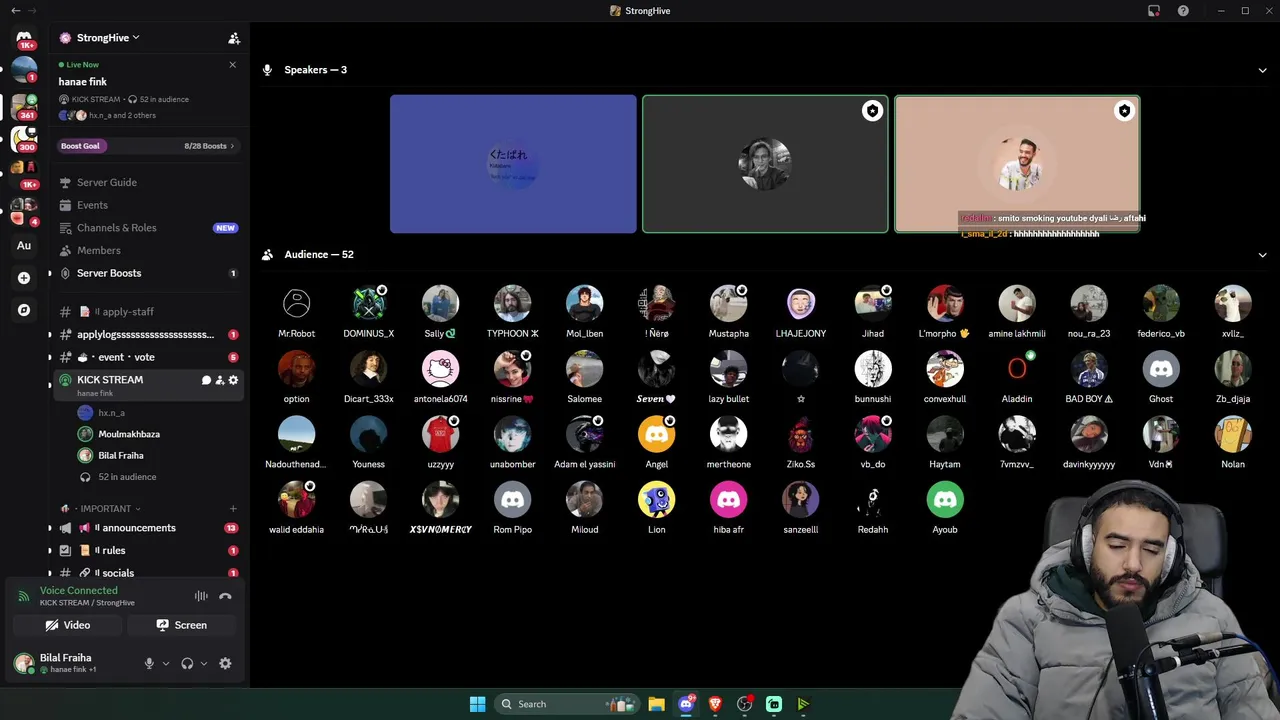
Task: Select the middle dark speaker tile
Action: click(x=765, y=164)
